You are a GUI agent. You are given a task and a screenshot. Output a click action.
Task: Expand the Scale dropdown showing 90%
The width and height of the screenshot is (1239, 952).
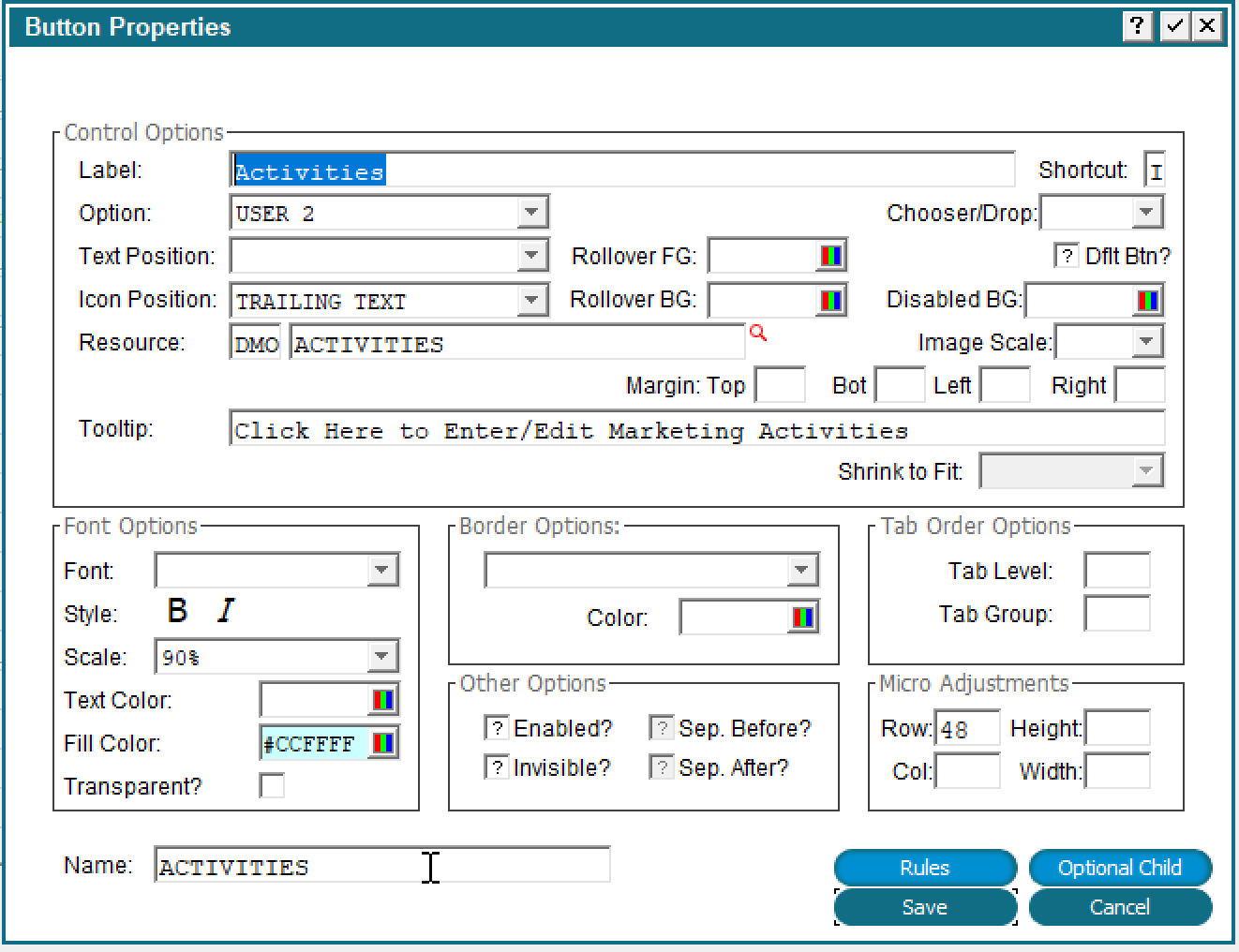pyautogui.click(x=381, y=657)
